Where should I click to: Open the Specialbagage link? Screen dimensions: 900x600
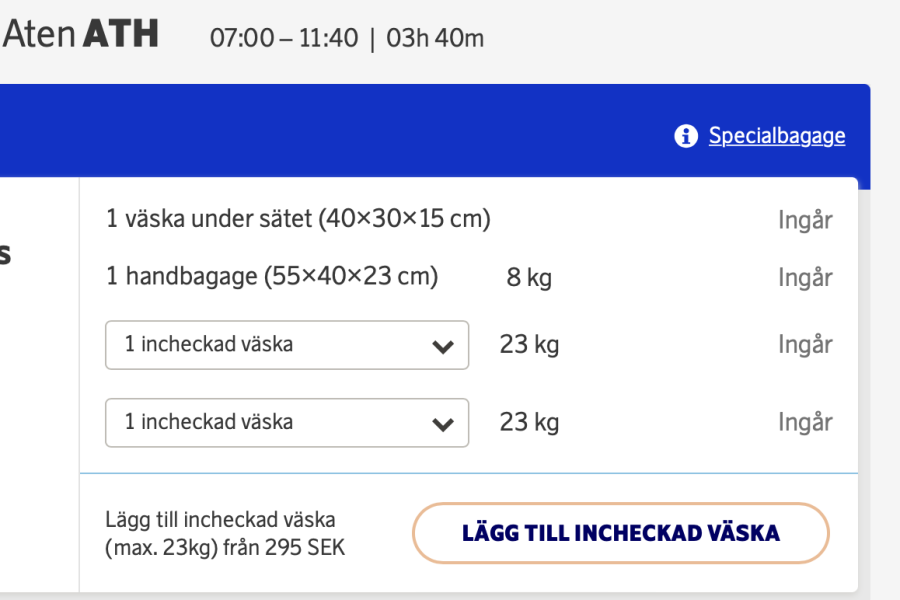pos(777,135)
